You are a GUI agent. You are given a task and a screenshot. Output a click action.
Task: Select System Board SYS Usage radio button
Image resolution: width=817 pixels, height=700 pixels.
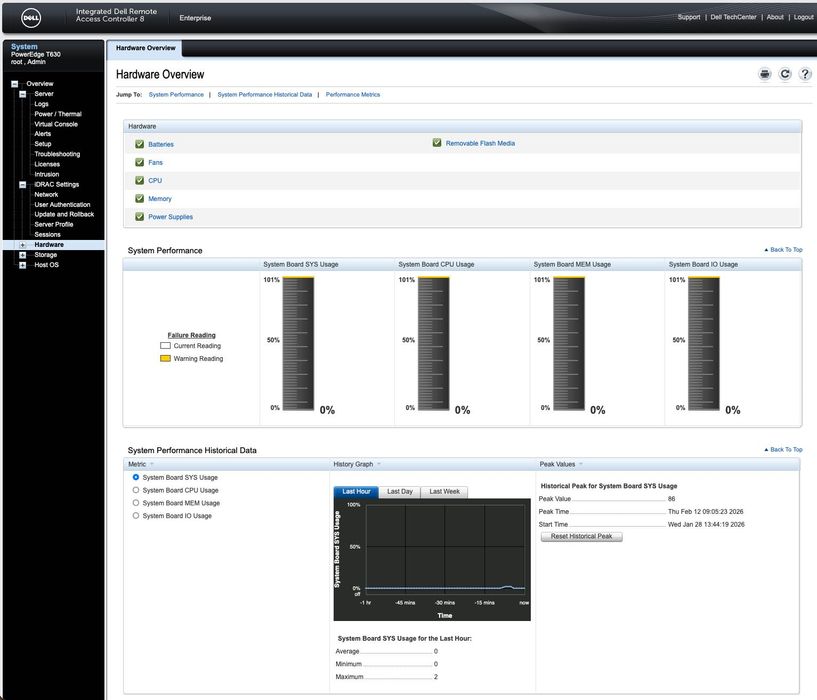135,477
